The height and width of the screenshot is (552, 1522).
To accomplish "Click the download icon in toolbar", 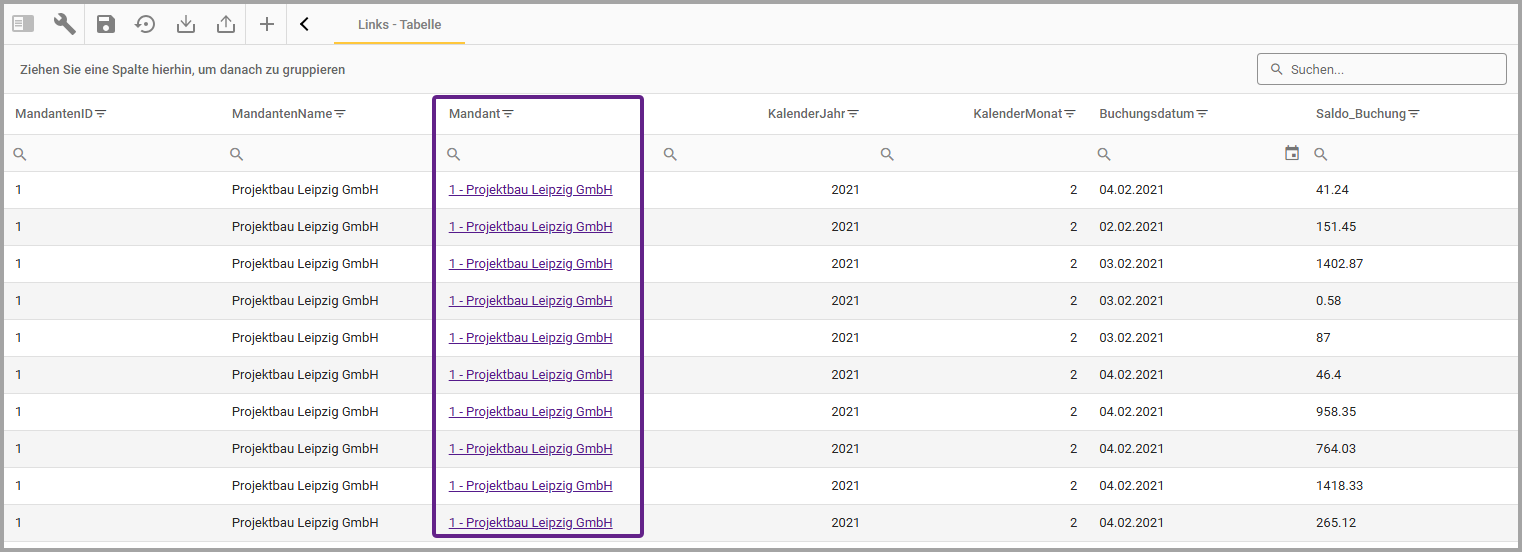I will click(x=186, y=24).
